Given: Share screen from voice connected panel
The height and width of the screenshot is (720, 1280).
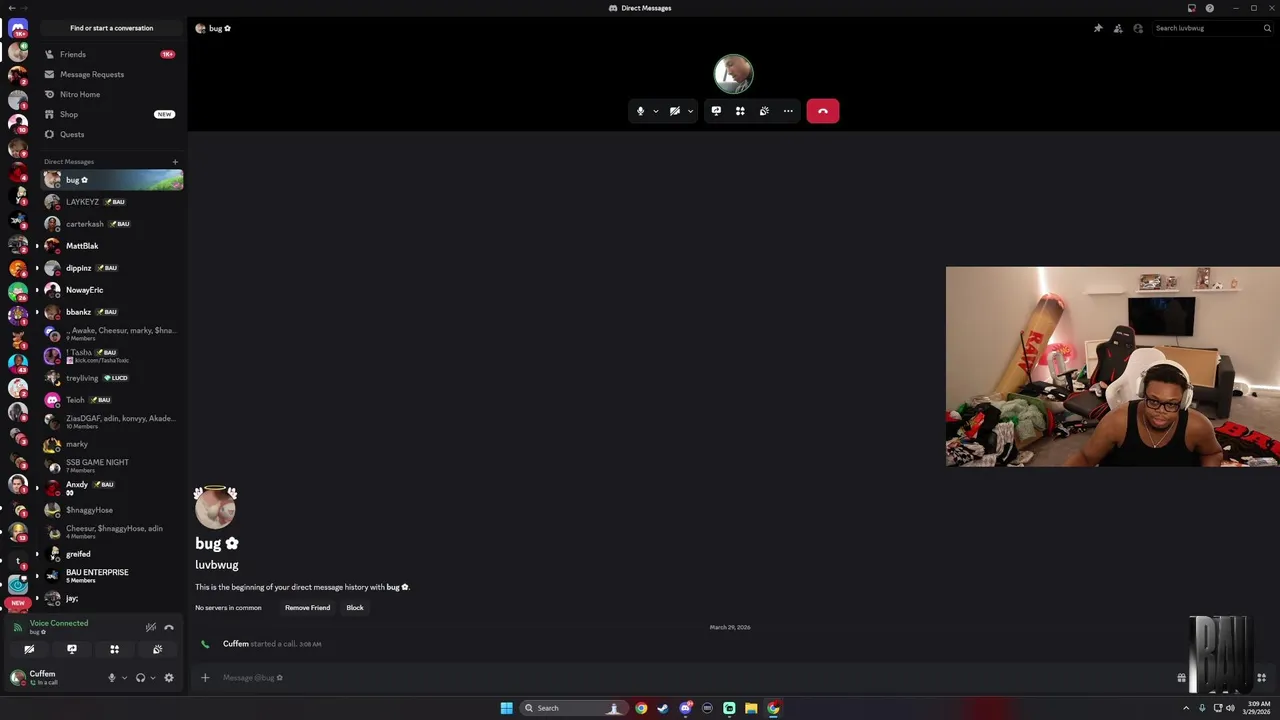Looking at the screenshot, I should click(72, 650).
